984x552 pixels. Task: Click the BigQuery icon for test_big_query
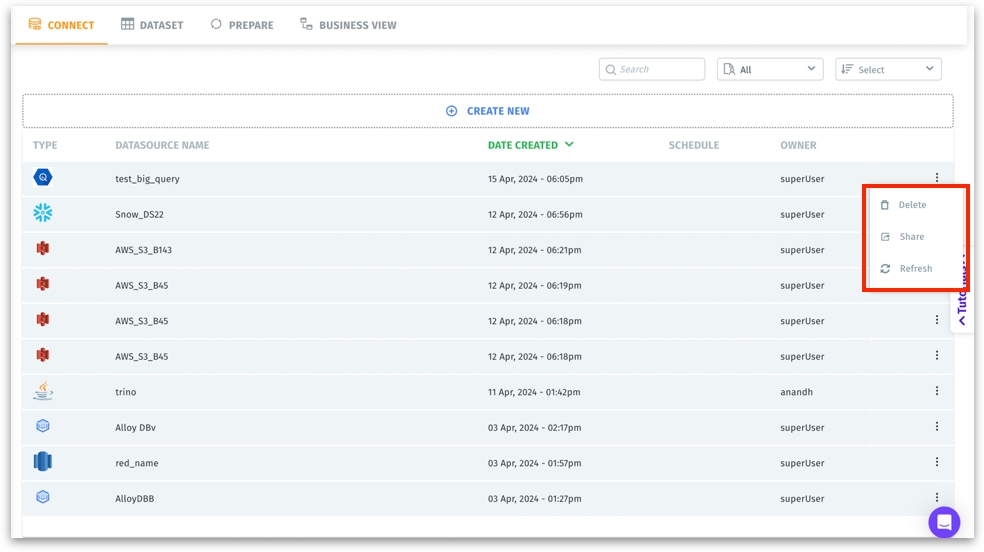42,178
